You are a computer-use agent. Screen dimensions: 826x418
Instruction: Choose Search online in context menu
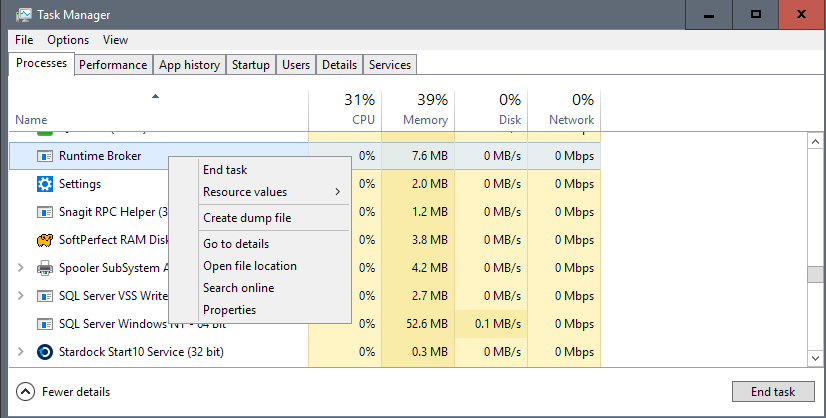[x=274, y=288]
